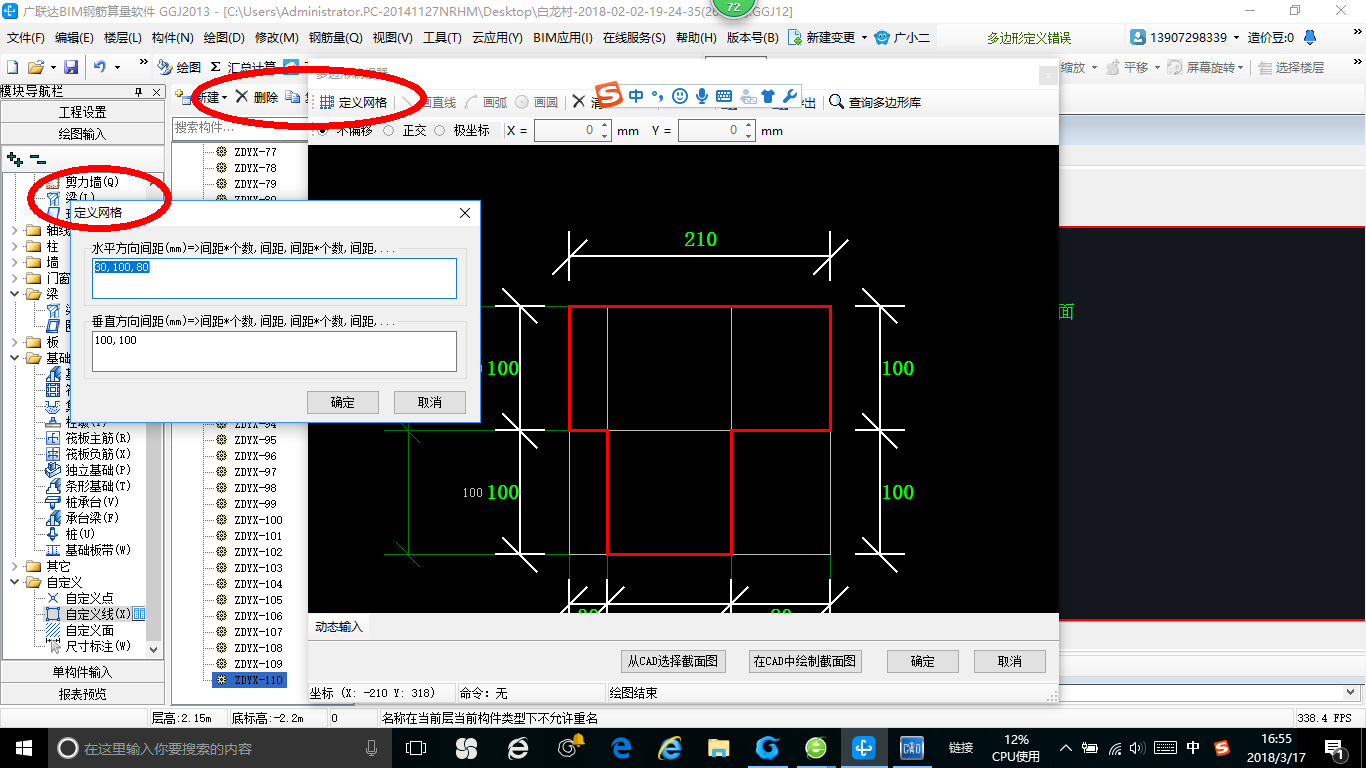The image size is (1366, 768).
Task: Collapse 基础 folder in tree
Action: (x=14, y=358)
